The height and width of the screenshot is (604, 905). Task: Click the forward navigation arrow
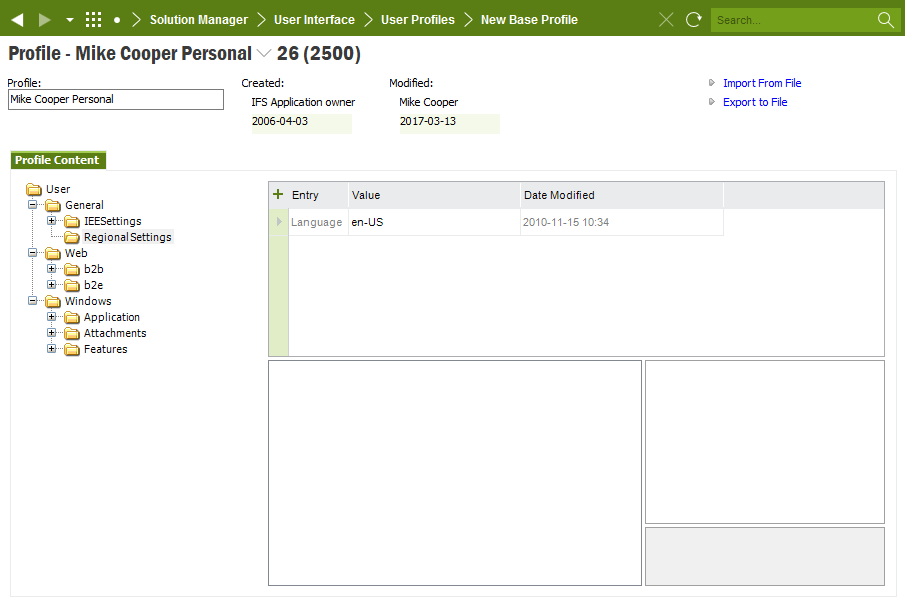pyautogui.click(x=44, y=20)
